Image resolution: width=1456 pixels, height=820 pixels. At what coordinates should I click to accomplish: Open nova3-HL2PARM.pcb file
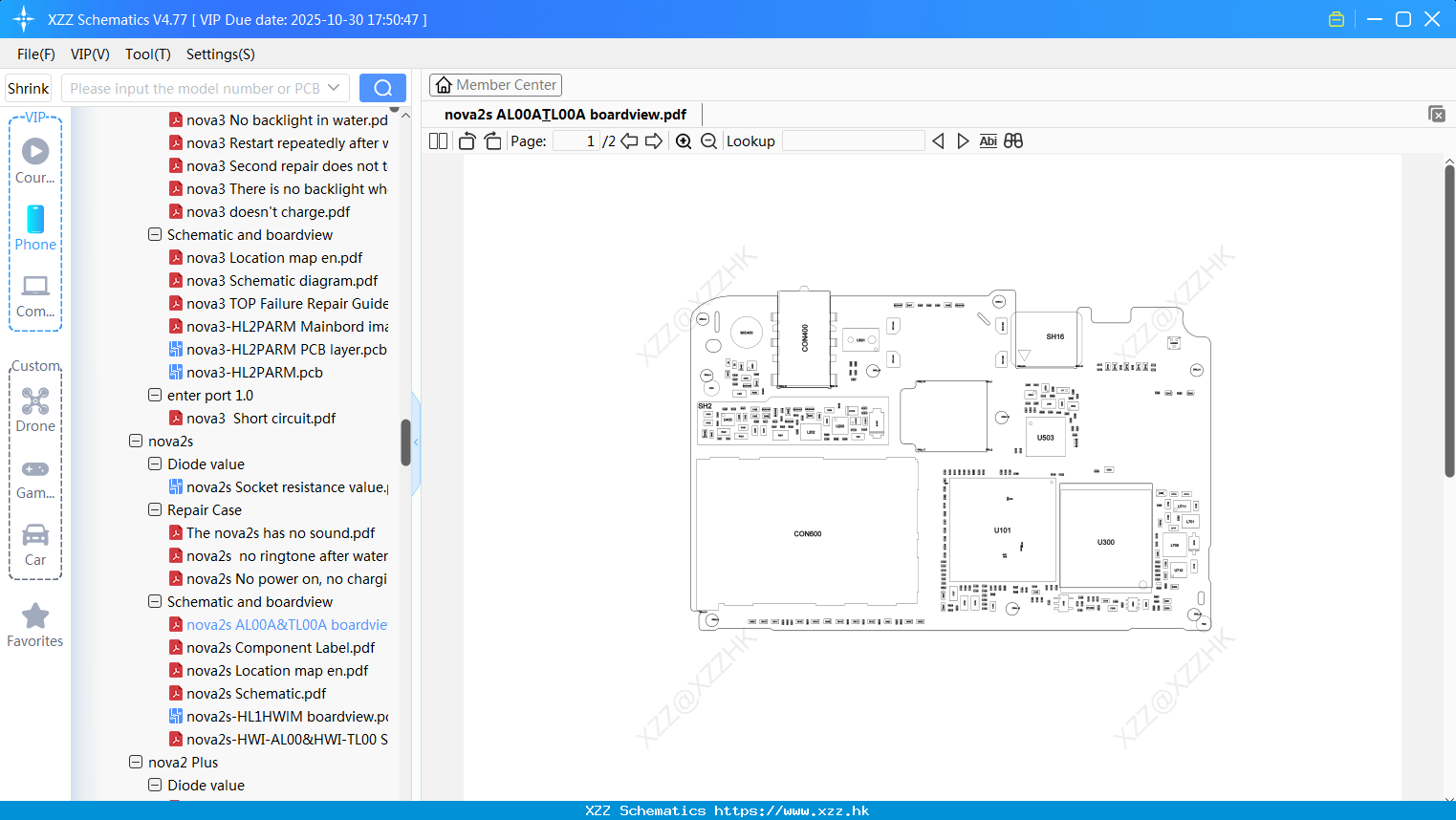tap(246, 372)
